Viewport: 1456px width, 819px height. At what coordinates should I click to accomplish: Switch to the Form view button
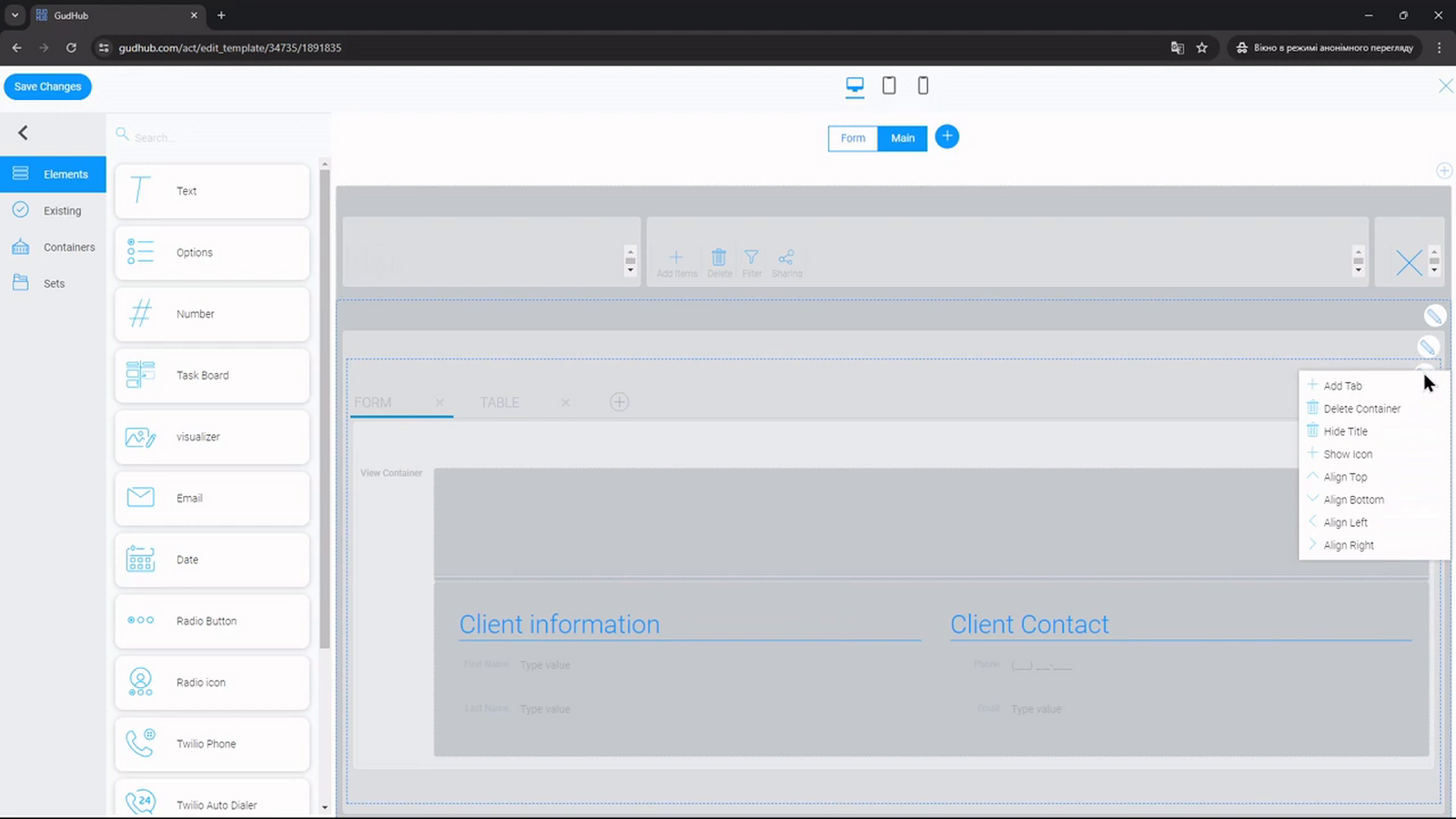(x=853, y=138)
